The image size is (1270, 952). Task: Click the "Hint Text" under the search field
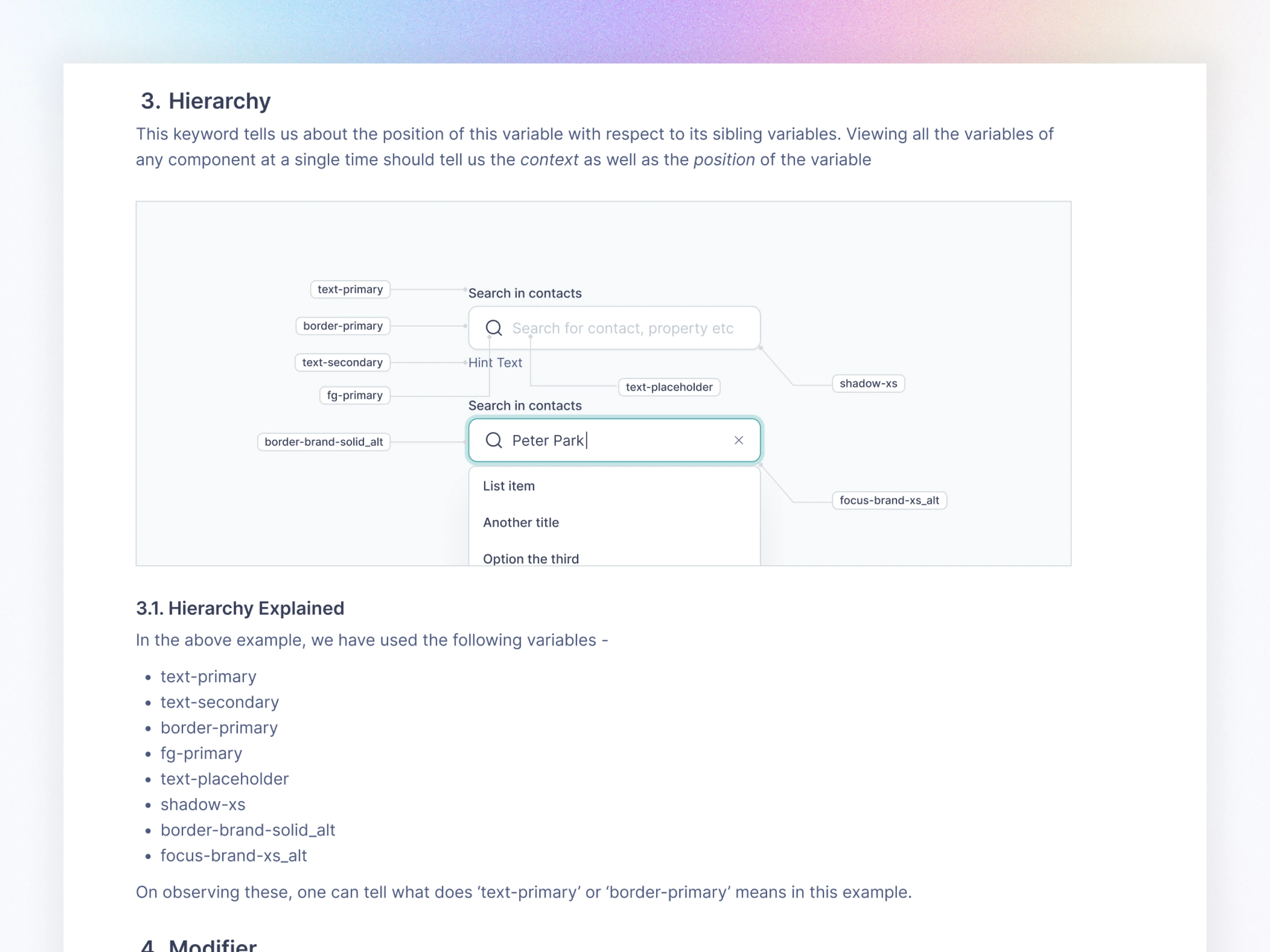[495, 363]
